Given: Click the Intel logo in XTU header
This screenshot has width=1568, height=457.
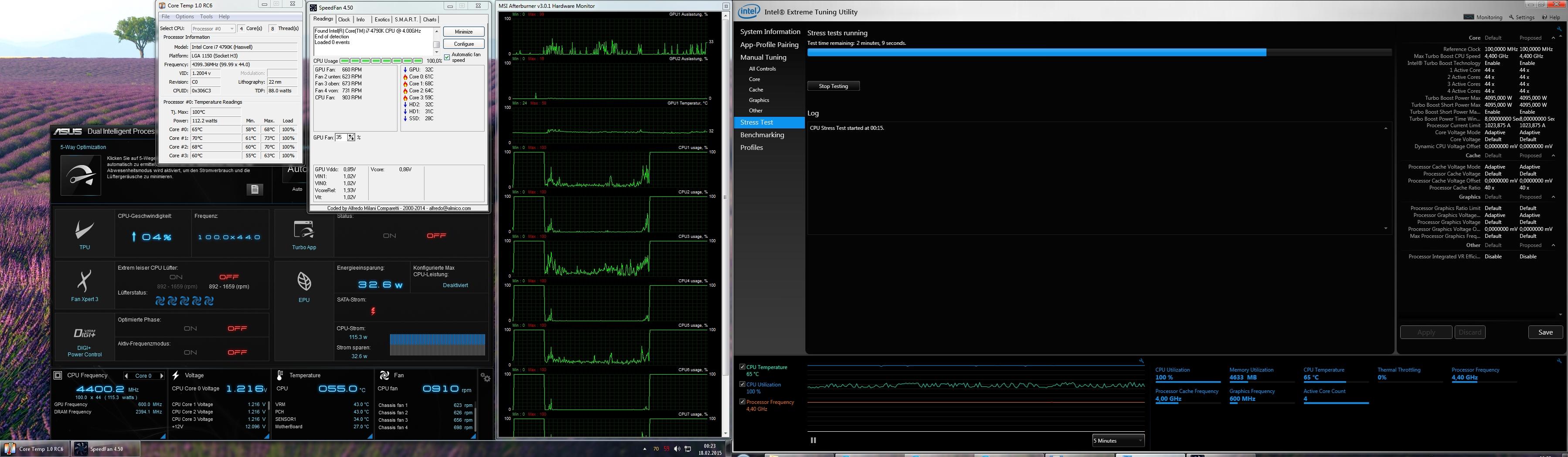Looking at the screenshot, I should pyautogui.click(x=749, y=12).
